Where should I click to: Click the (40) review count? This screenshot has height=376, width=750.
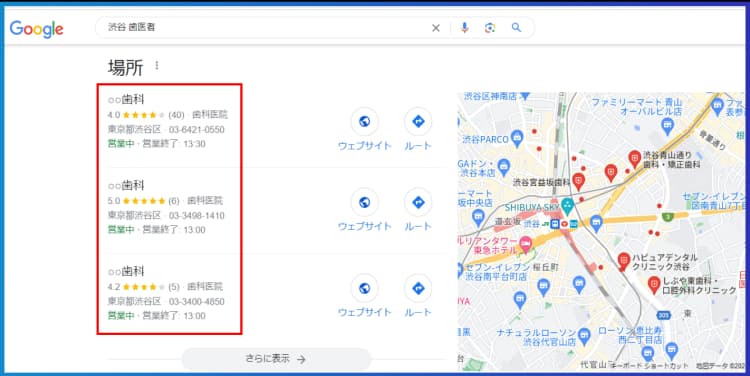click(x=176, y=115)
